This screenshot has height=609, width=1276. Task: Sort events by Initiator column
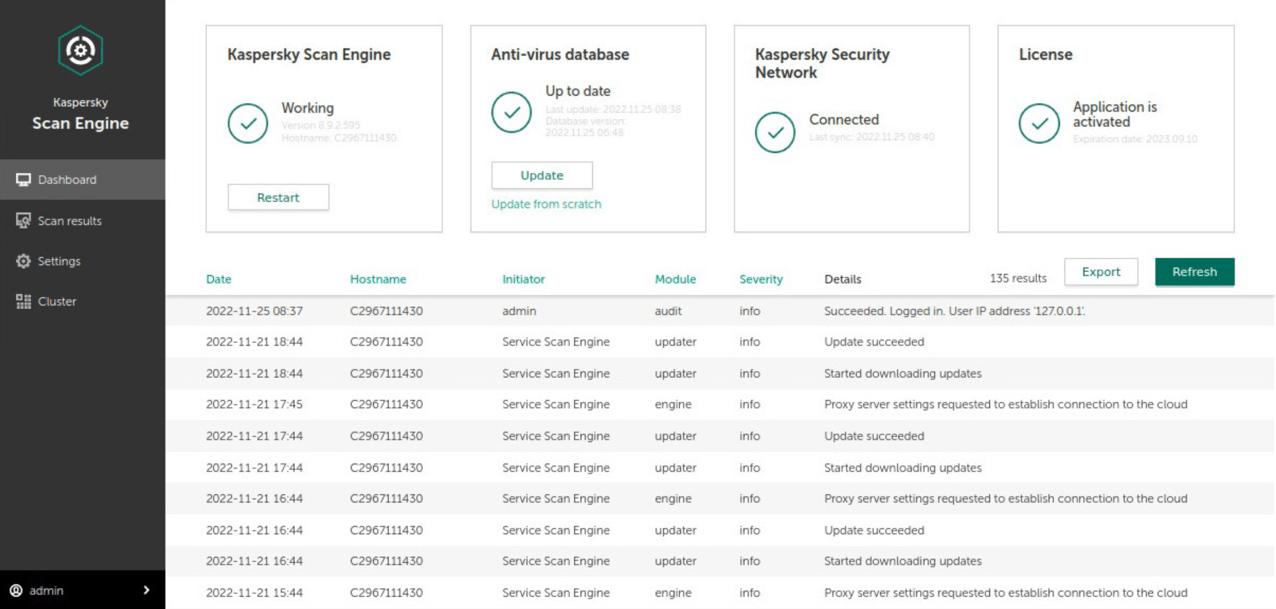pyautogui.click(x=523, y=280)
